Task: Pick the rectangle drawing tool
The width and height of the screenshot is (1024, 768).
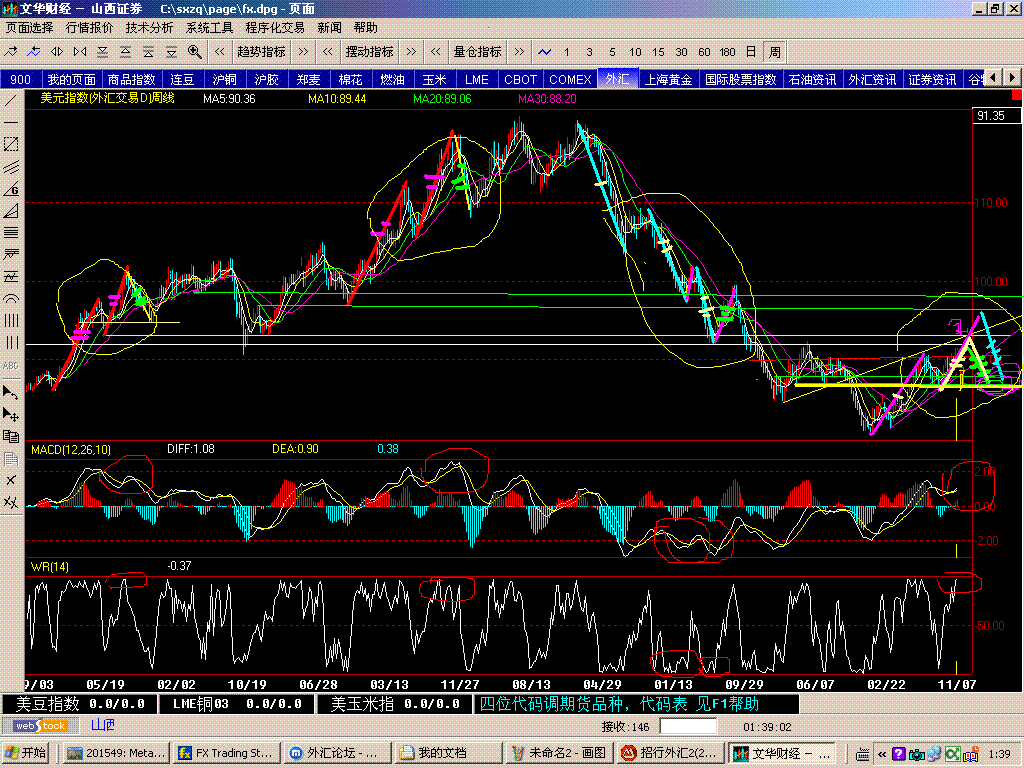Action: click(x=11, y=145)
